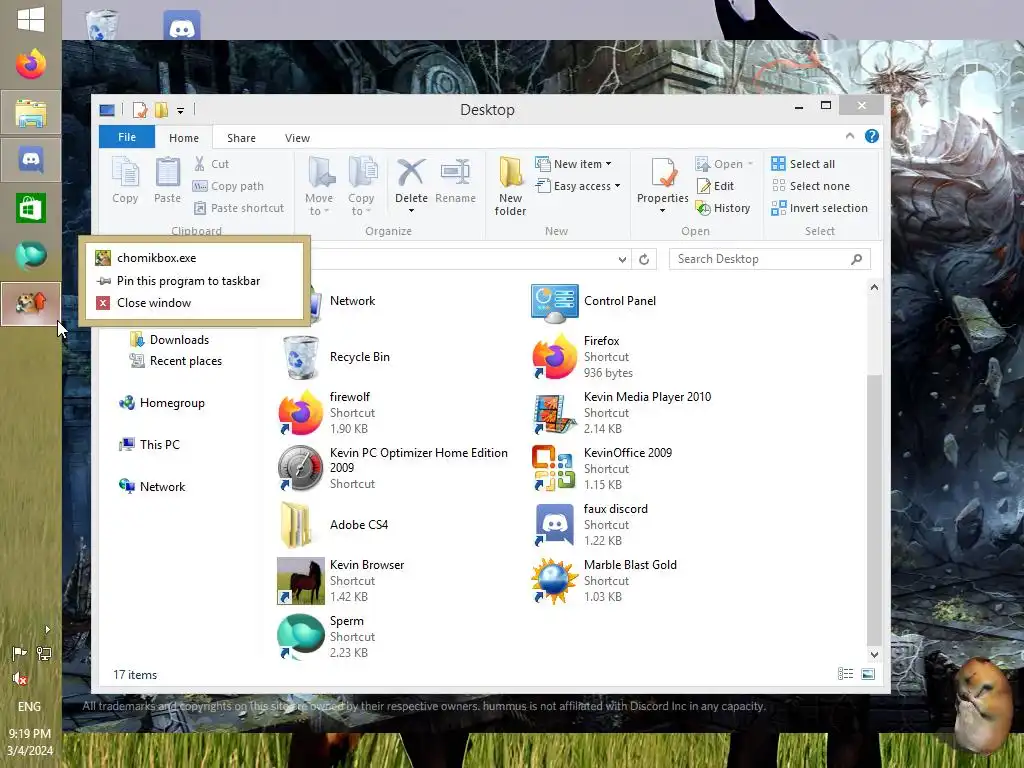Screen dimensions: 1024x768
Task: Select Homegroup in navigation pane
Action: [162, 403]
